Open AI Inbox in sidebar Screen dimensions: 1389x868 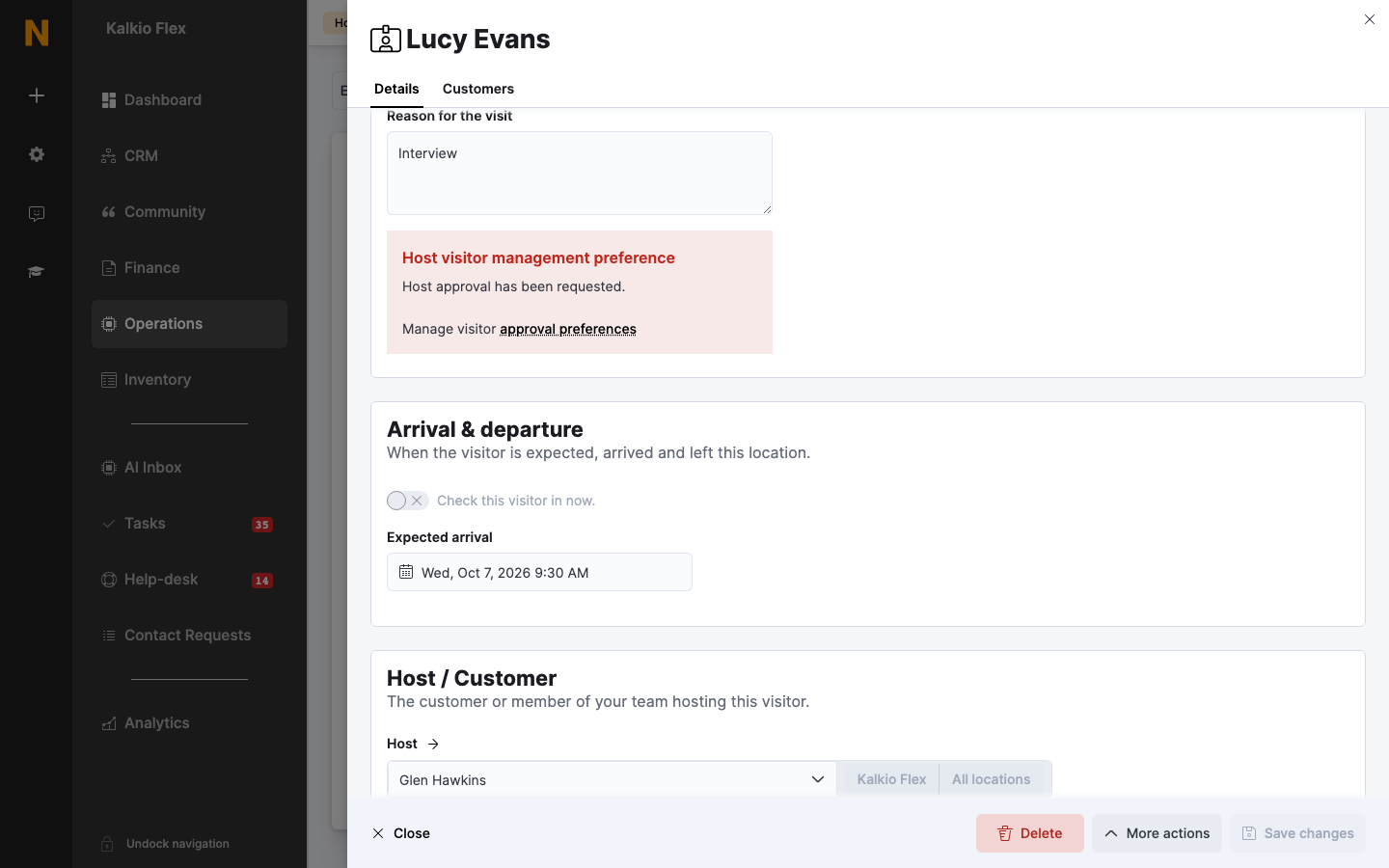coord(189,468)
